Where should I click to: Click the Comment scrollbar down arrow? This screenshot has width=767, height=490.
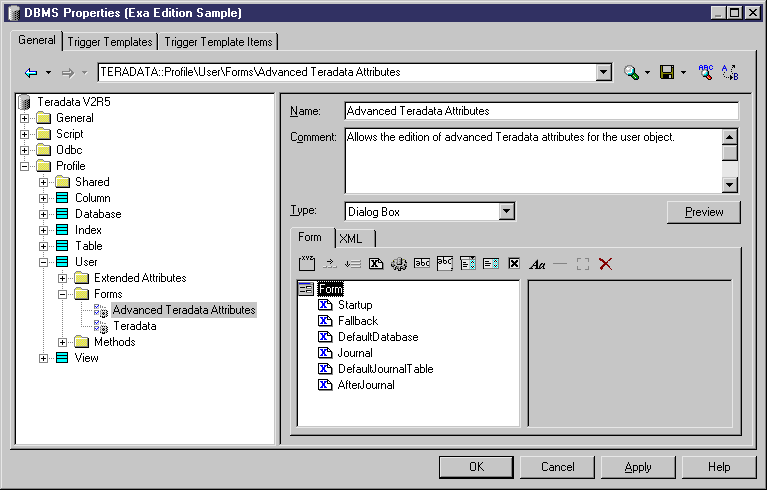point(729,185)
